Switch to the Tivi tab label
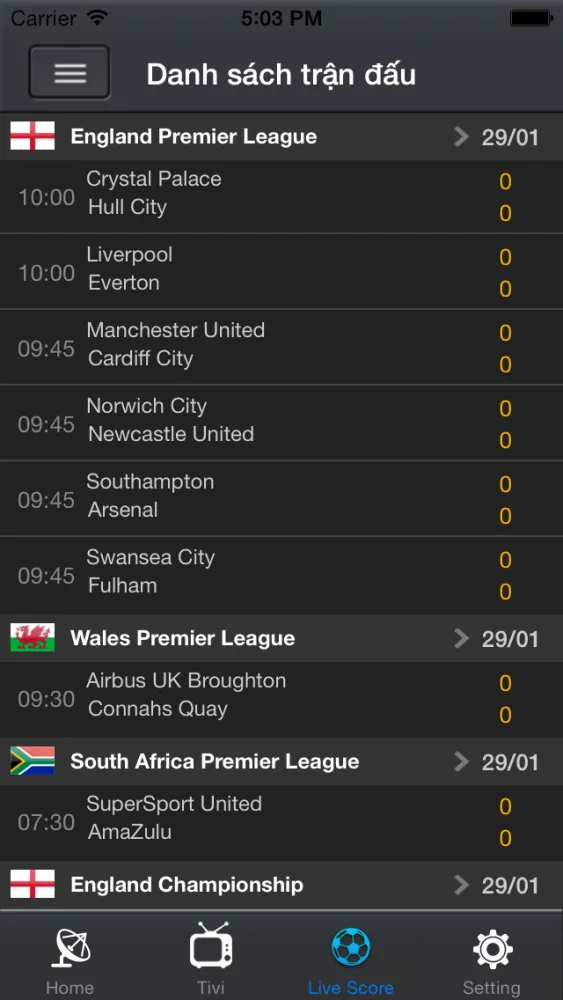Viewport: 563px width, 1000px height. [x=210, y=987]
